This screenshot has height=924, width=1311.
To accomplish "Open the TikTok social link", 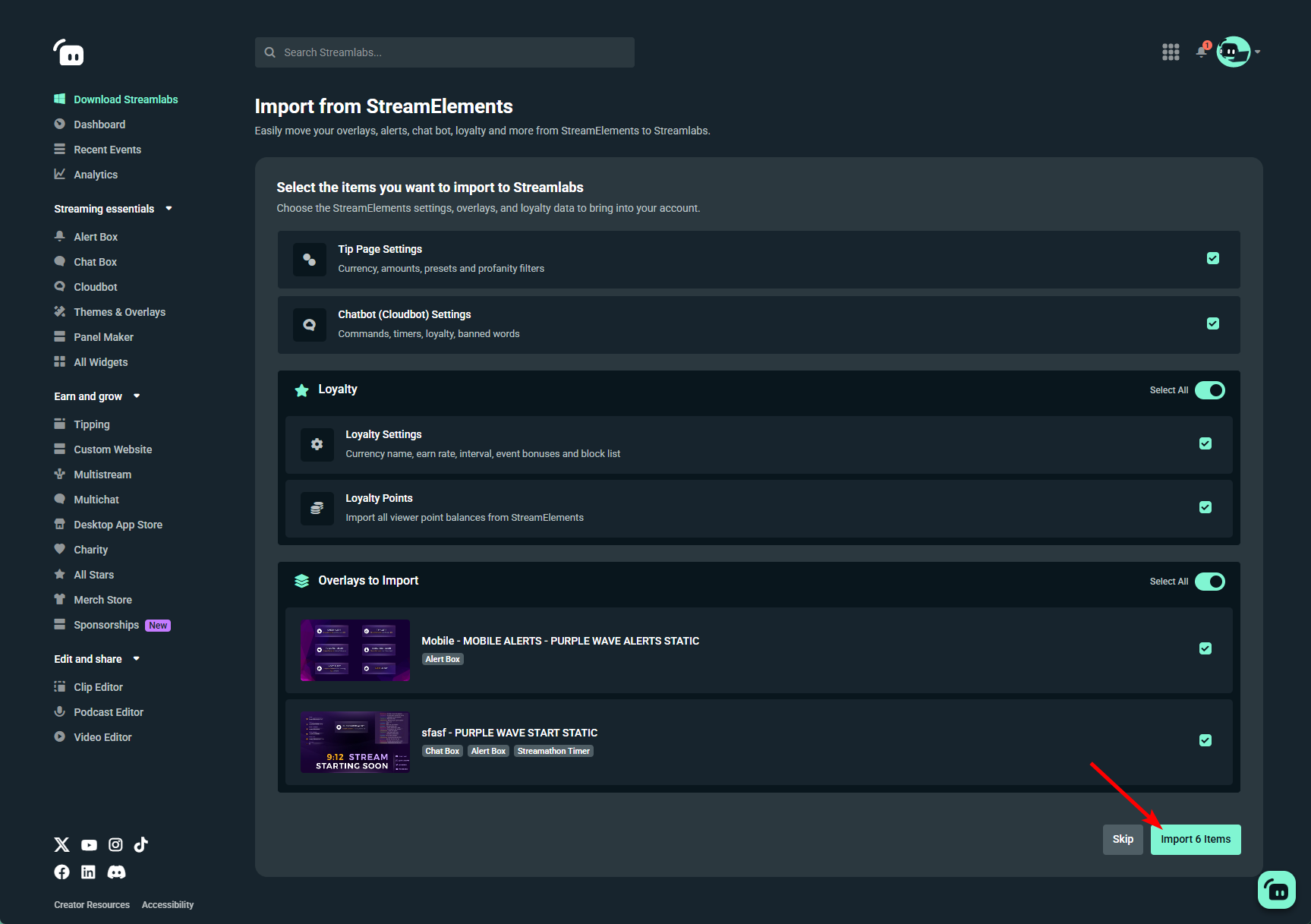I will (x=141, y=844).
